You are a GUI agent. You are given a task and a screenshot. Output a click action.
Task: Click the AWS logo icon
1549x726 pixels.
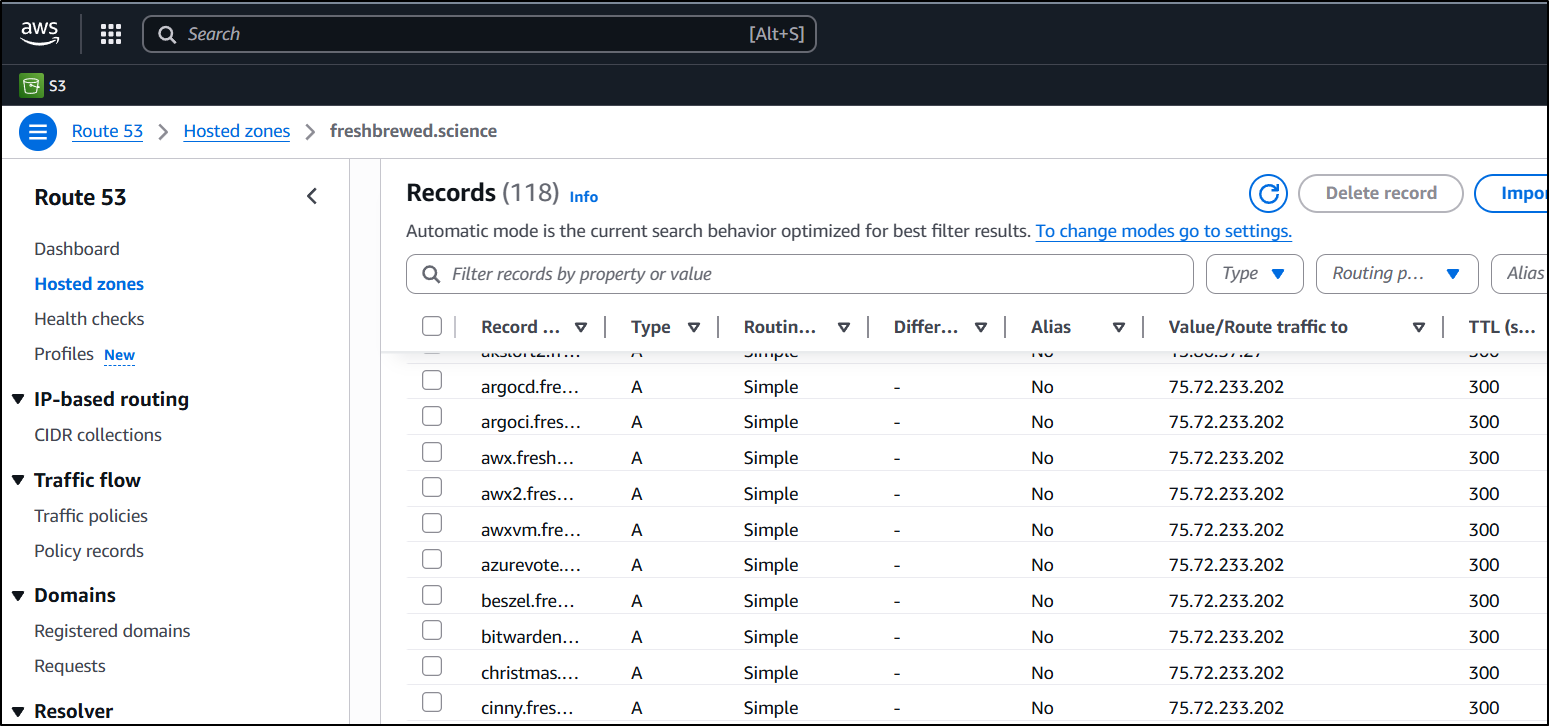click(x=40, y=34)
